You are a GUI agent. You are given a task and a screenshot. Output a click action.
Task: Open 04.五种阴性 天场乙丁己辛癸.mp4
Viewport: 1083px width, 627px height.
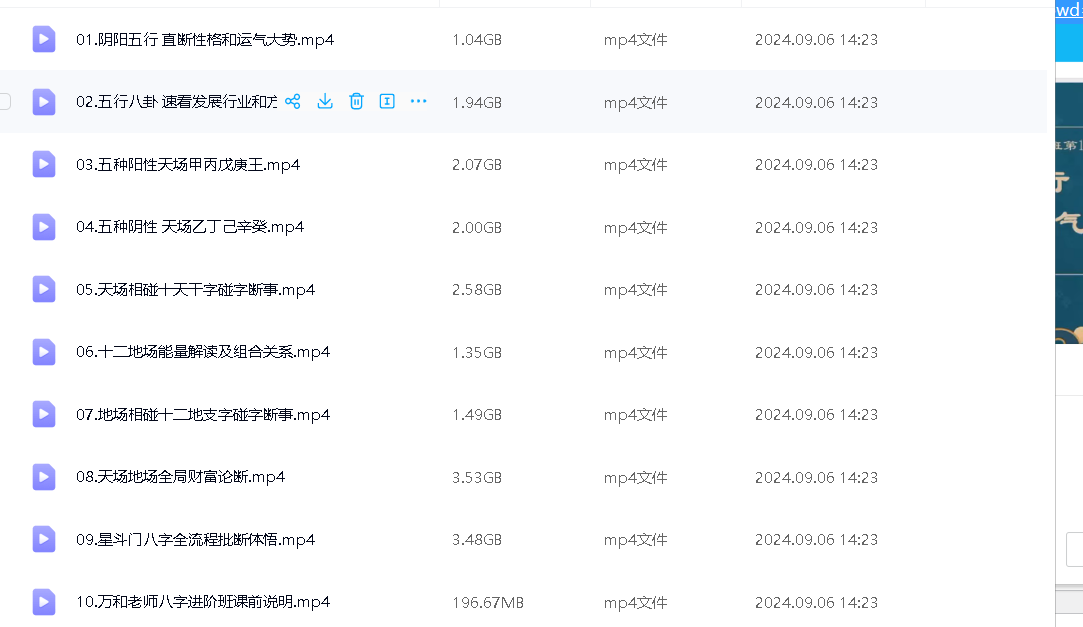click(x=190, y=227)
